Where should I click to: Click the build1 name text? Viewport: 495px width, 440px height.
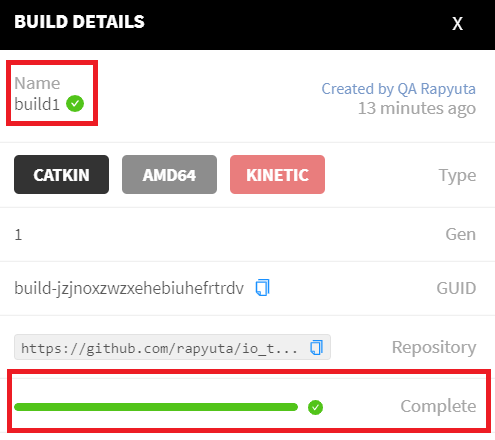tap(37, 104)
